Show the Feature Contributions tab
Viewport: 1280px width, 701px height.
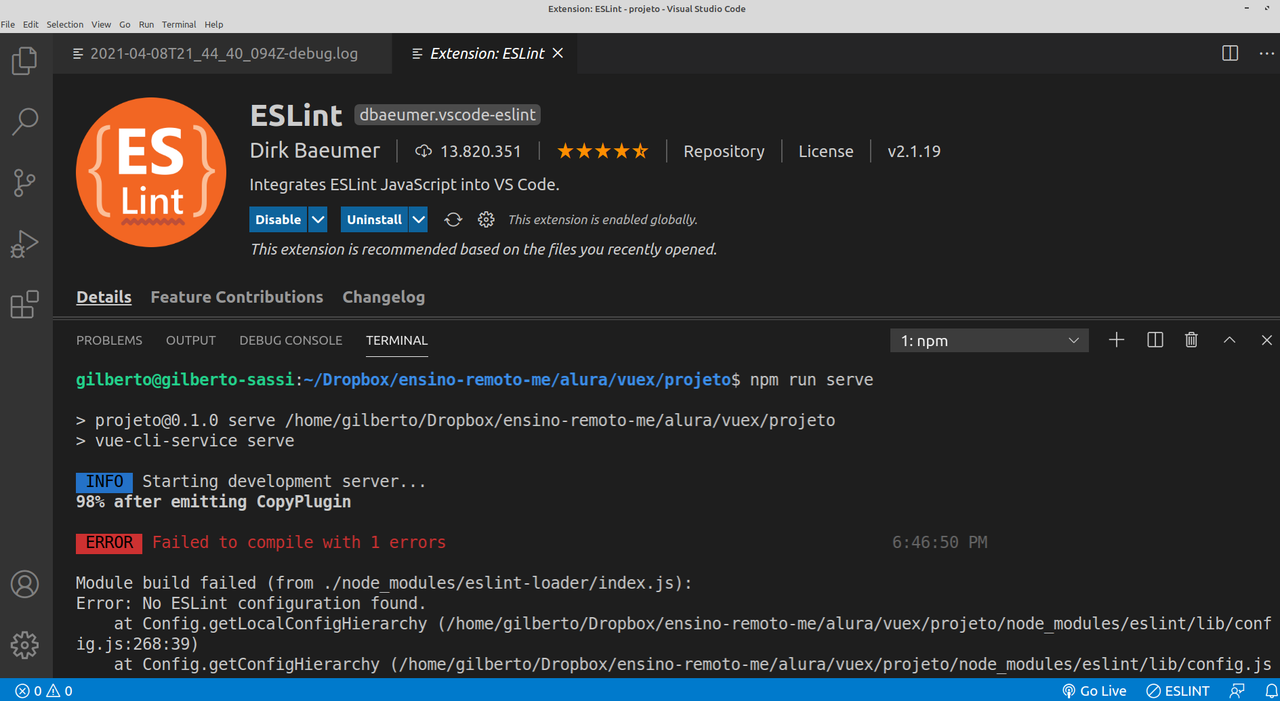click(x=237, y=297)
